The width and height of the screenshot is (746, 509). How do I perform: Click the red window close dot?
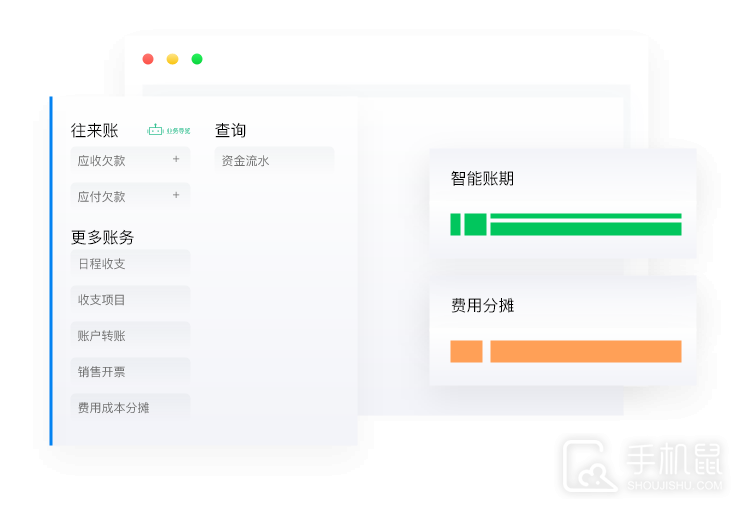[x=148, y=59]
